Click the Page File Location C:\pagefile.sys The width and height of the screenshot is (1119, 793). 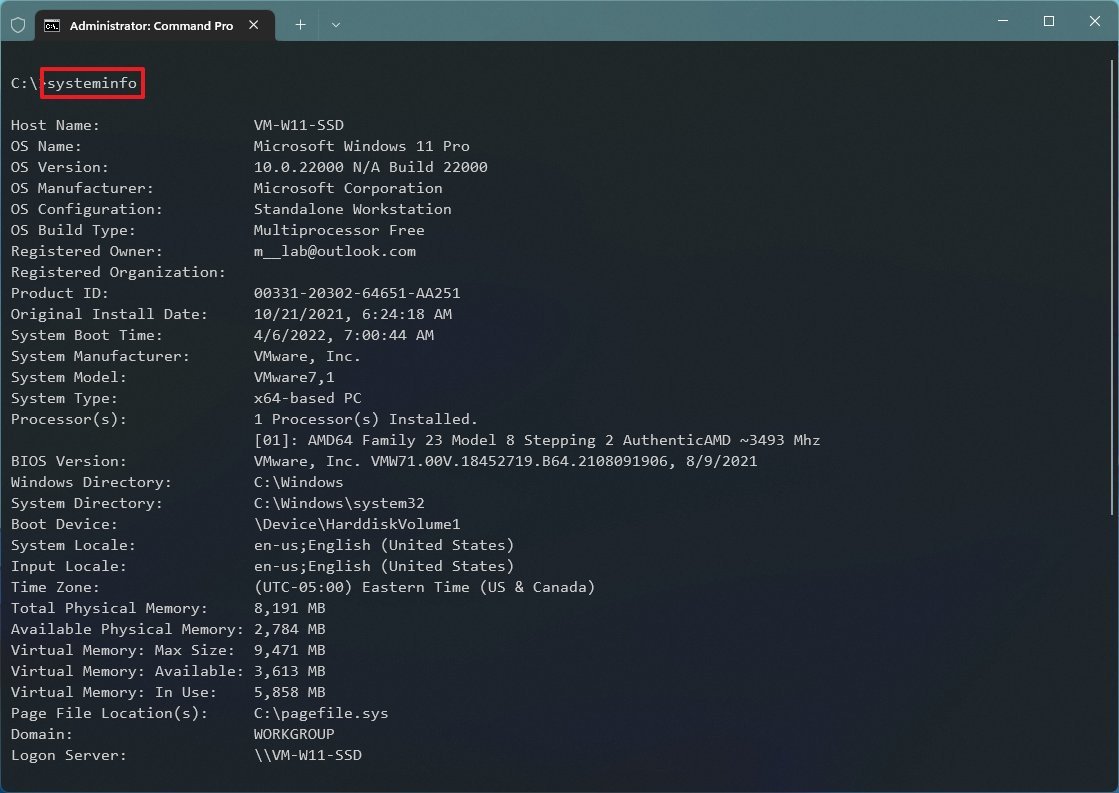click(322, 713)
